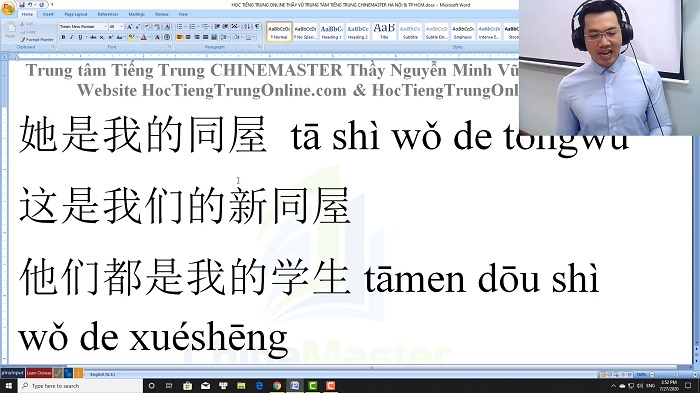This screenshot has width=700, height=393.
Task: Open Chrome from the taskbar
Action: pos(277,385)
